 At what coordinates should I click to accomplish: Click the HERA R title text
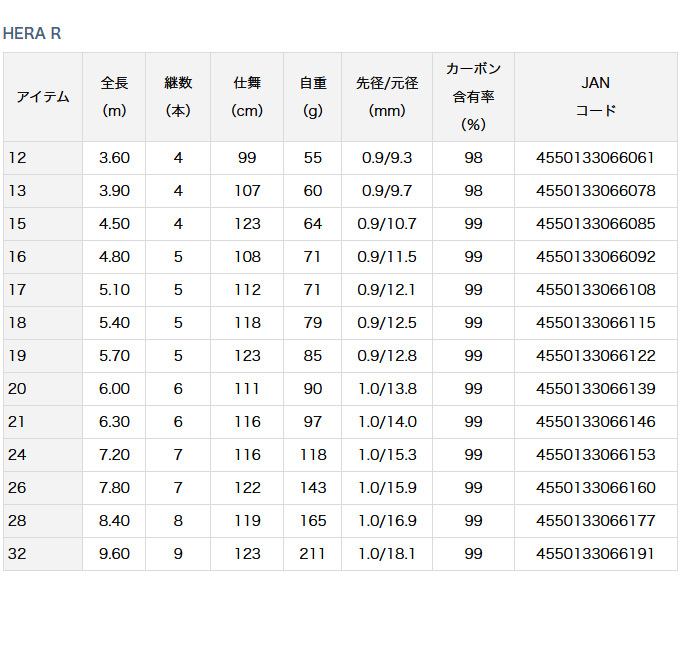click(32, 33)
